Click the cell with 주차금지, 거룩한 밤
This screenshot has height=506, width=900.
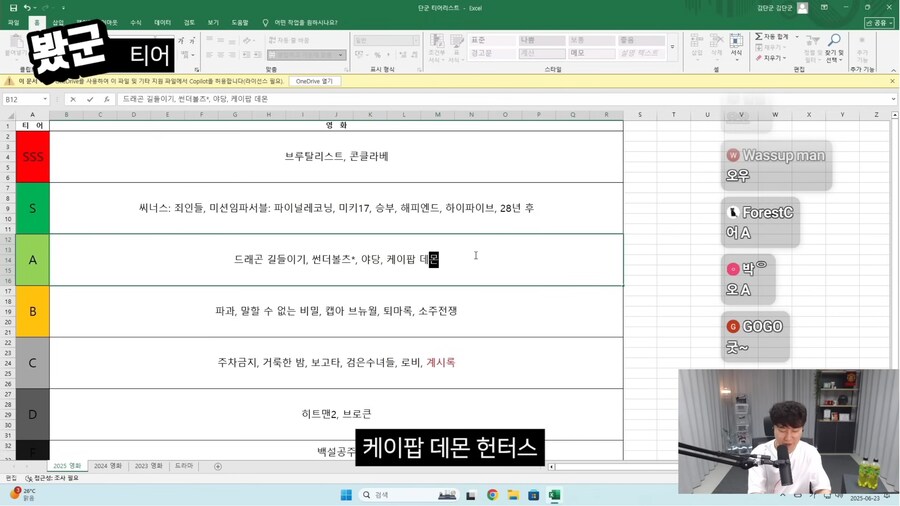point(336,363)
